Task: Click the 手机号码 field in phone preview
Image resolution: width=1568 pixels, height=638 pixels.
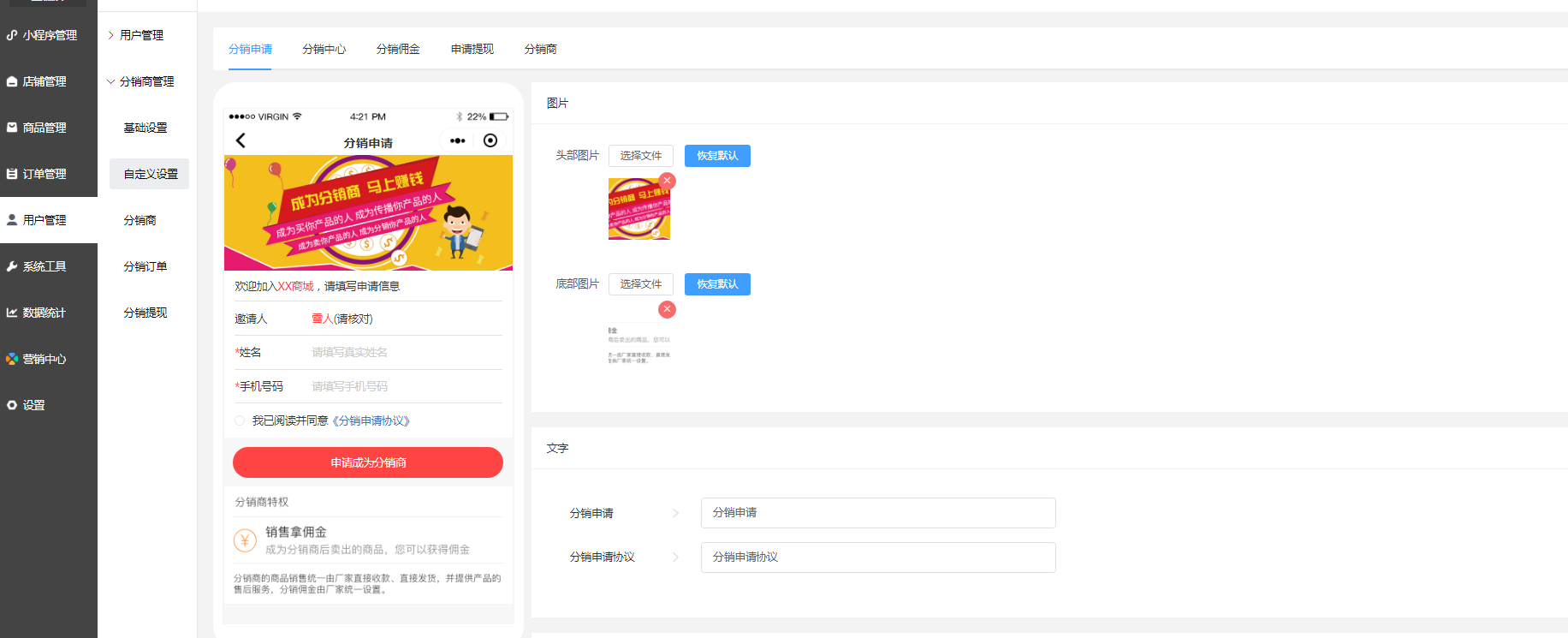Action: pos(368,386)
